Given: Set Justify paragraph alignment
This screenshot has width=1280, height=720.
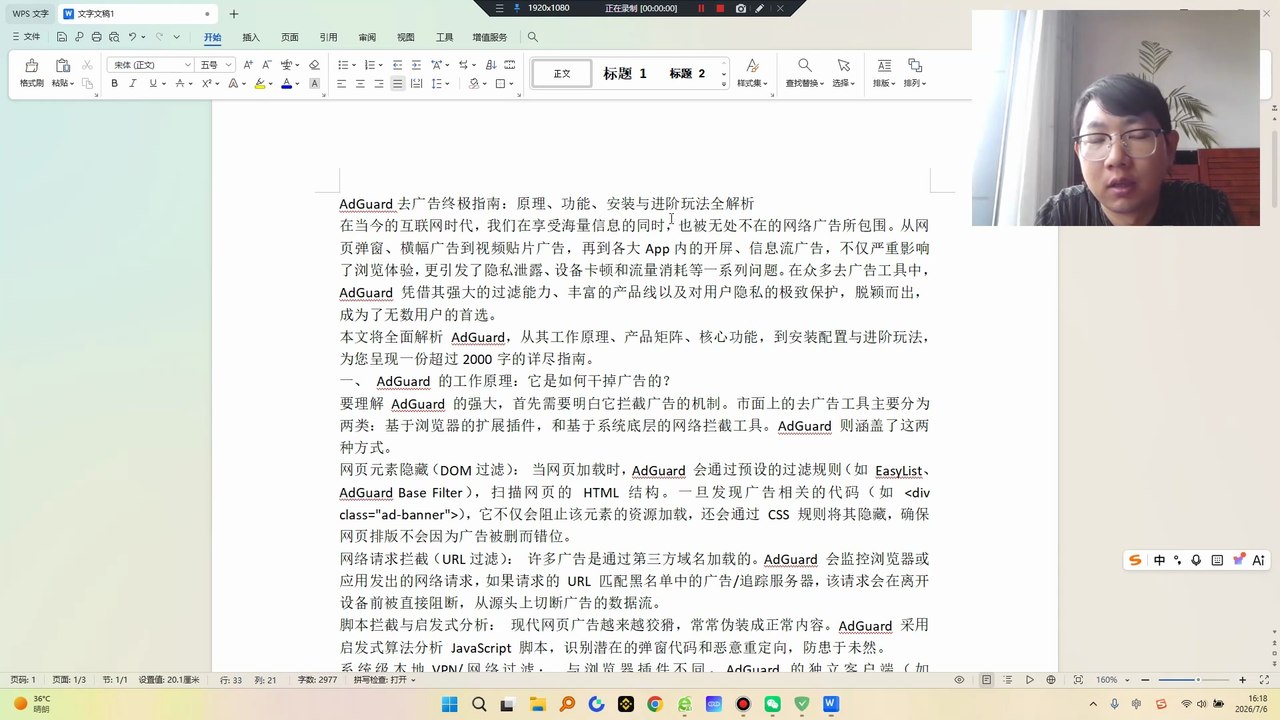Looking at the screenshot, I should point(398,84).
